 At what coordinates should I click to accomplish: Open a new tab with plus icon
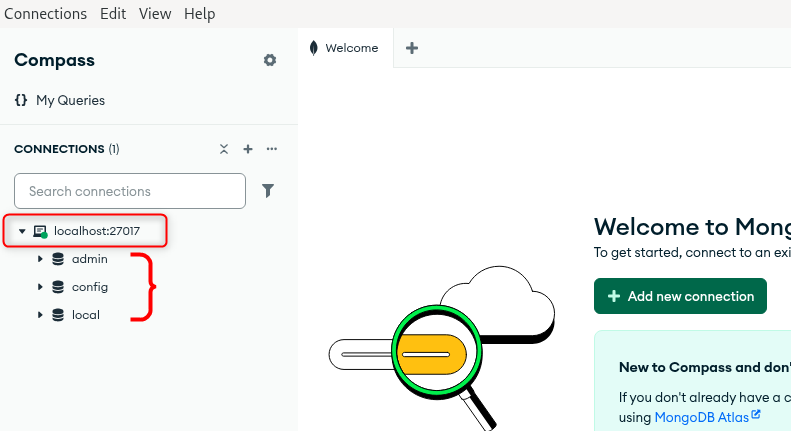coord(411,48)
